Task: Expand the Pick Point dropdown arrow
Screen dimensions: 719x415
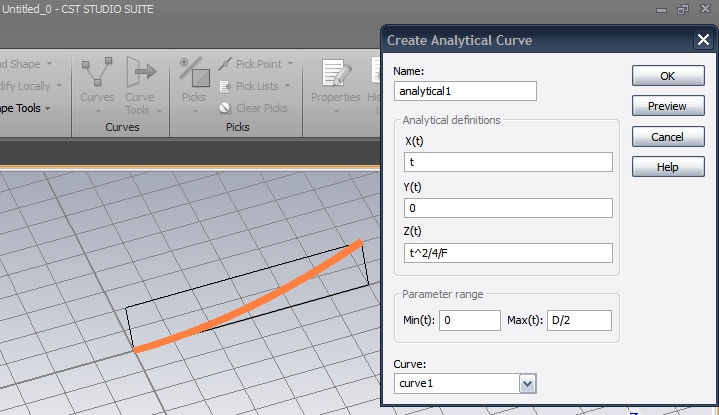Action: [290, 64]
